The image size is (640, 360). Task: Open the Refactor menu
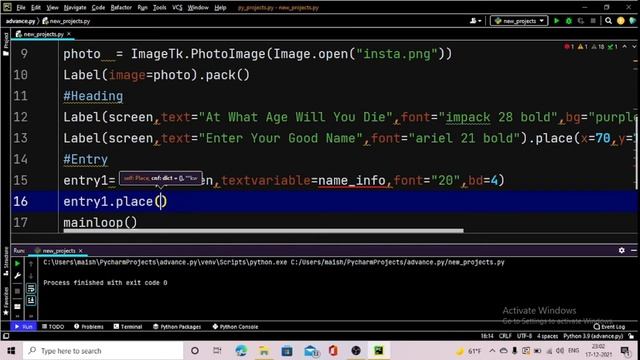(x=121, y=7)
